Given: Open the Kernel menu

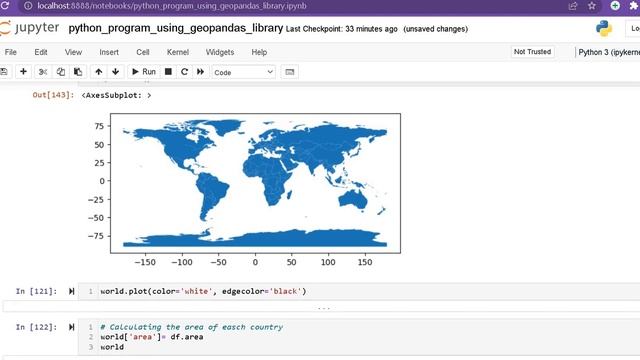Looking at the screenshot, I should point(178,52).
